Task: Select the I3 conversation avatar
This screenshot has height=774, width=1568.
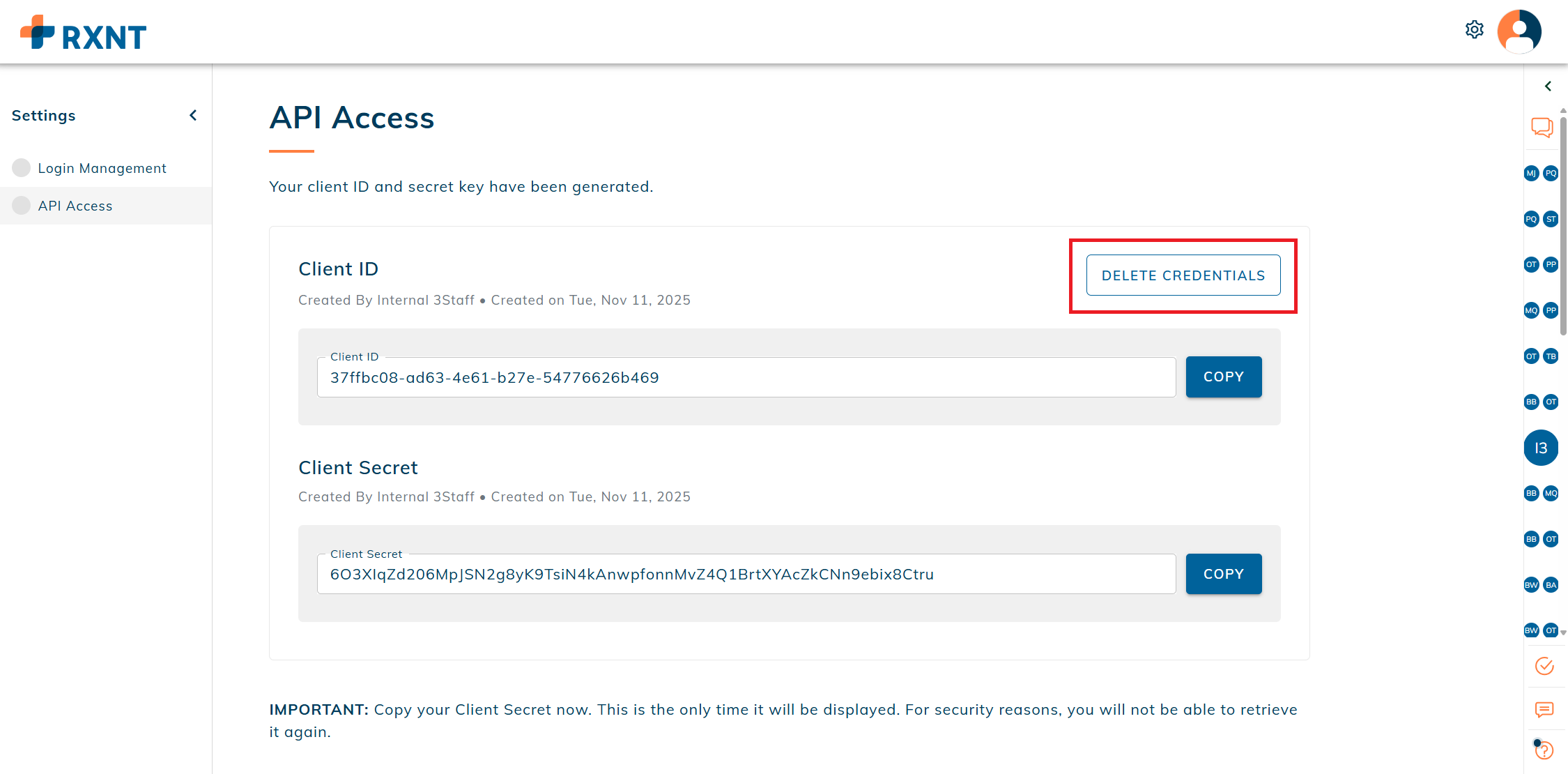Action: (x=1541, y=448)
